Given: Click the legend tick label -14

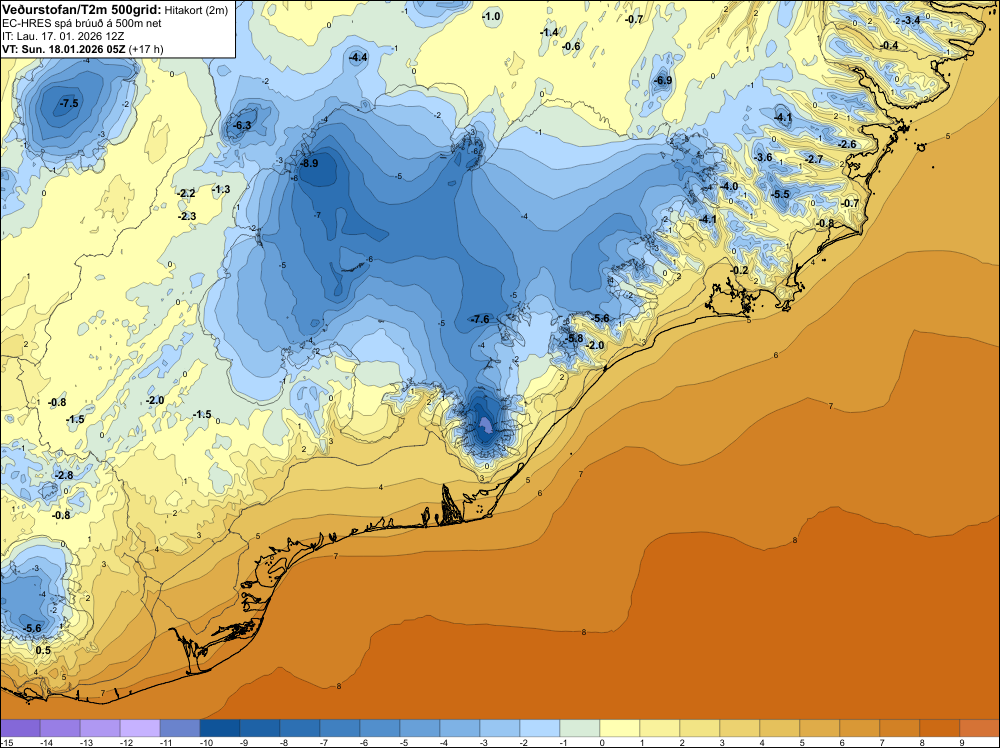Looking at the screenshot, I should point(46,742).
